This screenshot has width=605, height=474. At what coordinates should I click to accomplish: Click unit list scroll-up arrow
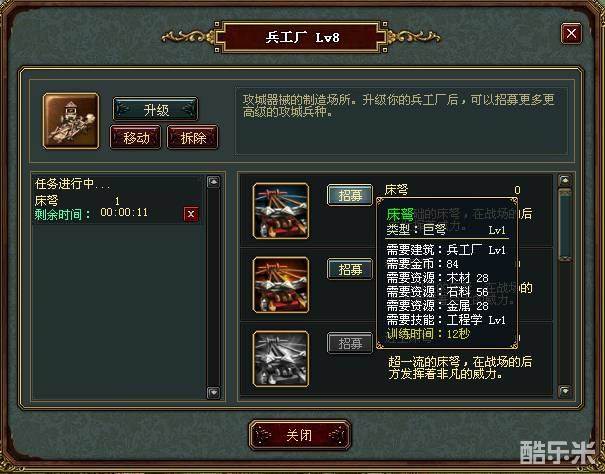pyautogui.click(x=565, y=180)
